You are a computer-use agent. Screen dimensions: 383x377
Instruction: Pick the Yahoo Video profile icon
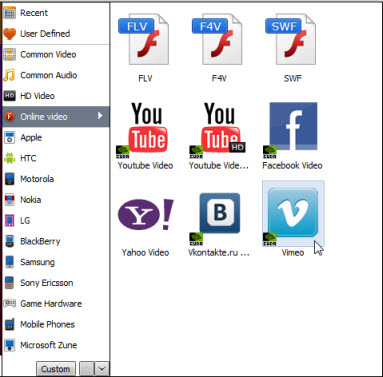(146, 214)
